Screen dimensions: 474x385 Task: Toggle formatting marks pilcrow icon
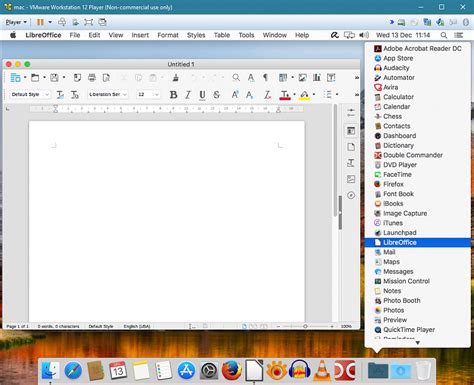click(265, 78)
